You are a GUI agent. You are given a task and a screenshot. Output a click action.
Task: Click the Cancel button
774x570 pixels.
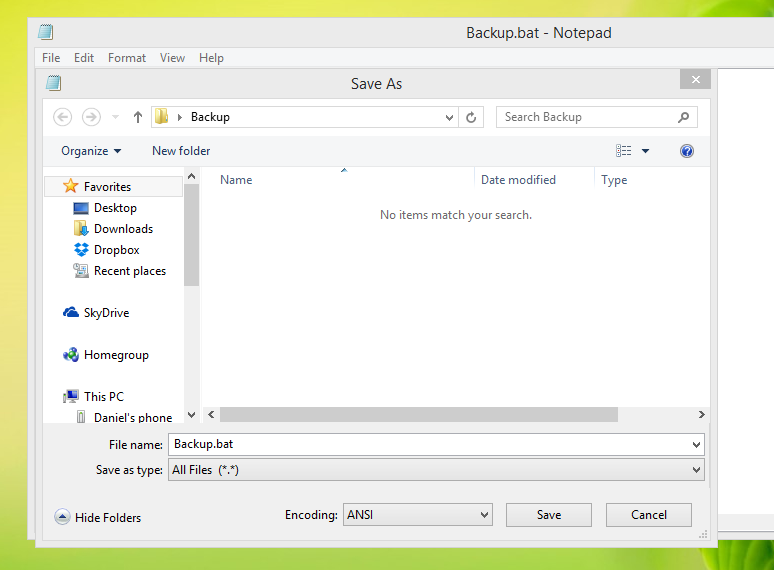[x=649, y=515]
